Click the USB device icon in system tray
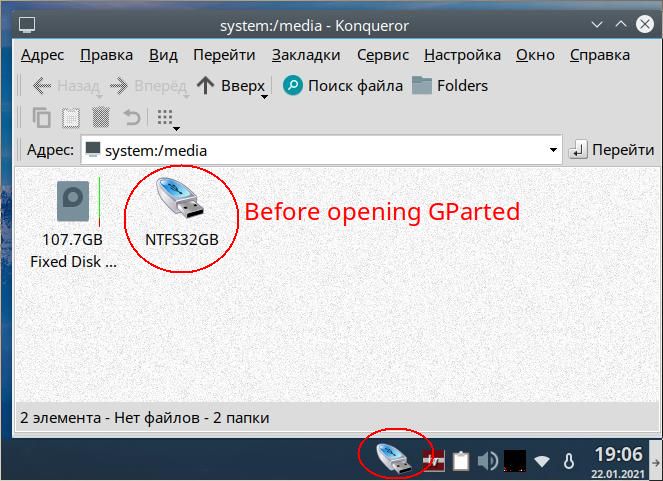 click(394, 458)
